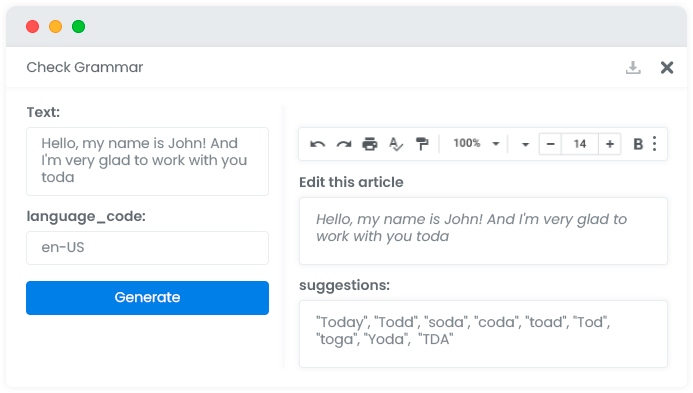Click into the Edit this article box
The image size is (693, 393).
[x=483, y=231]
